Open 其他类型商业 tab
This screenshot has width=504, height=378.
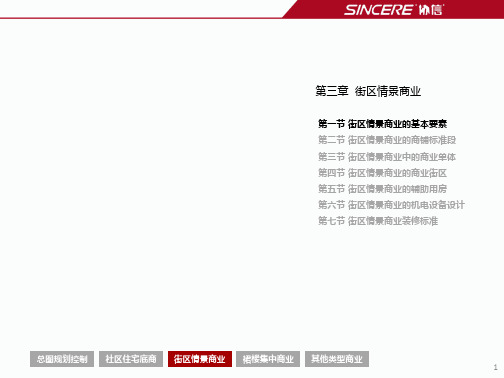[337, 359]
